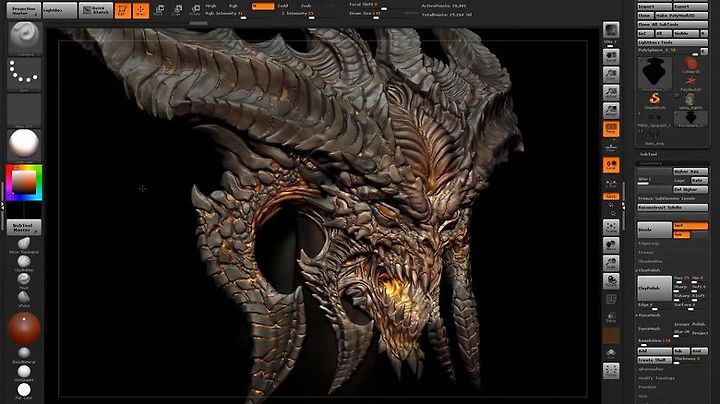
Task: Click right shelf Rotate view icon
Action: [611, 281]
